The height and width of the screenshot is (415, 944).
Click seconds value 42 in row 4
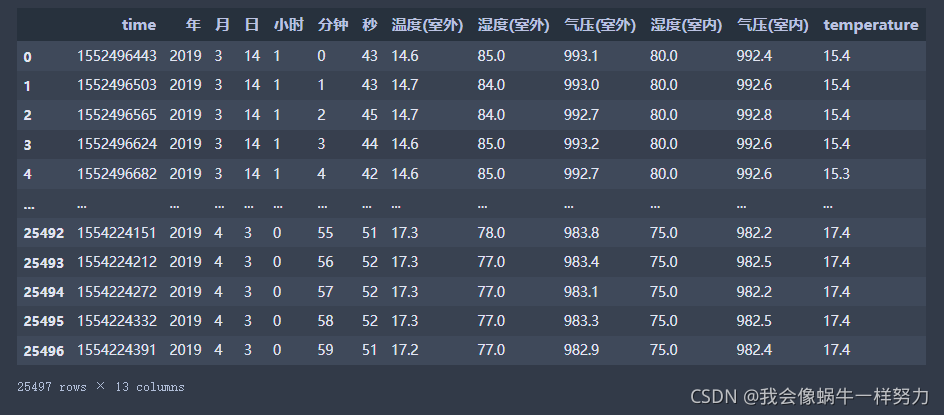[x=370, y=174]
